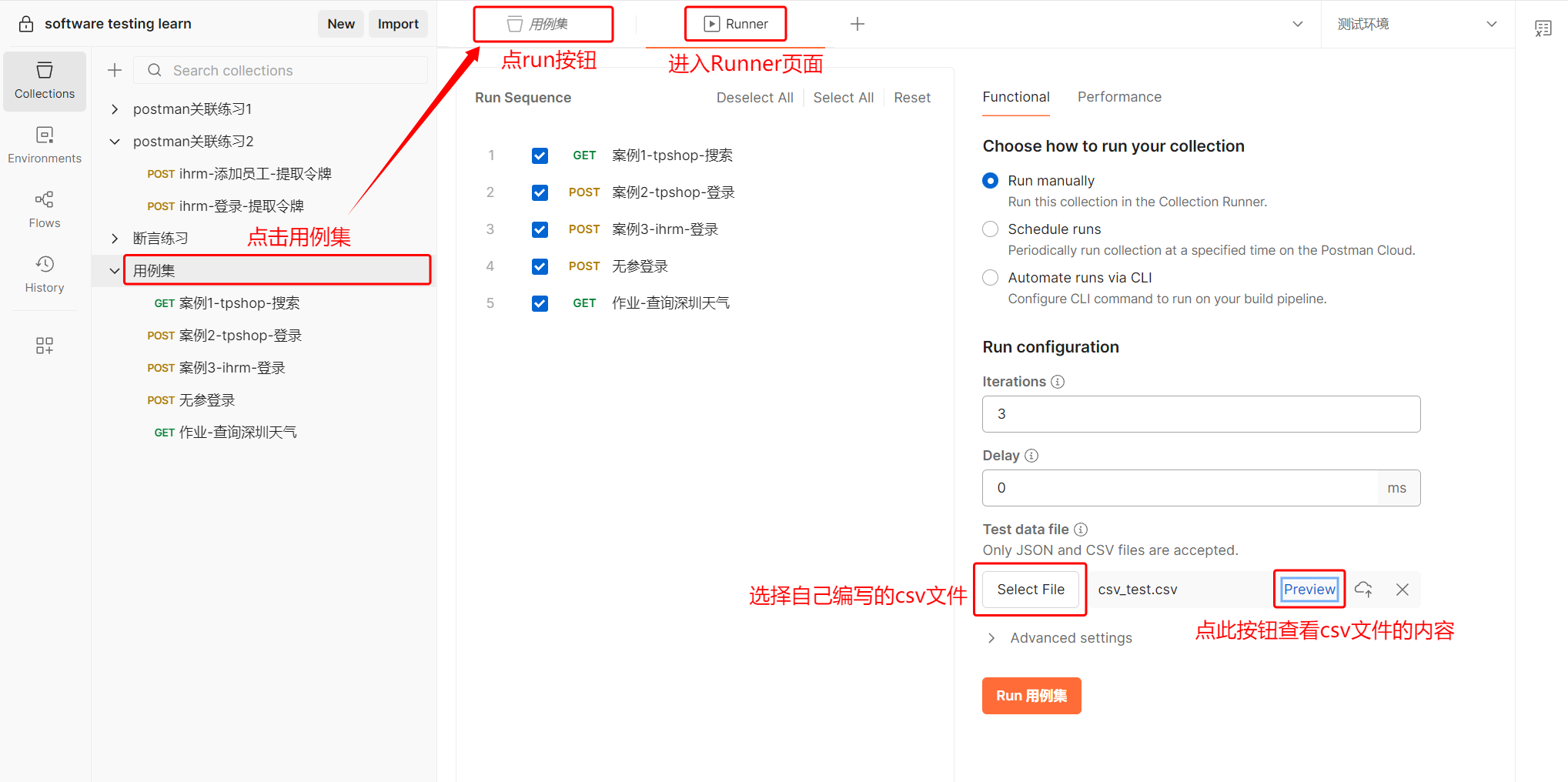Click the workspace lock icon

pyautogui.click(x=26, y=24)
